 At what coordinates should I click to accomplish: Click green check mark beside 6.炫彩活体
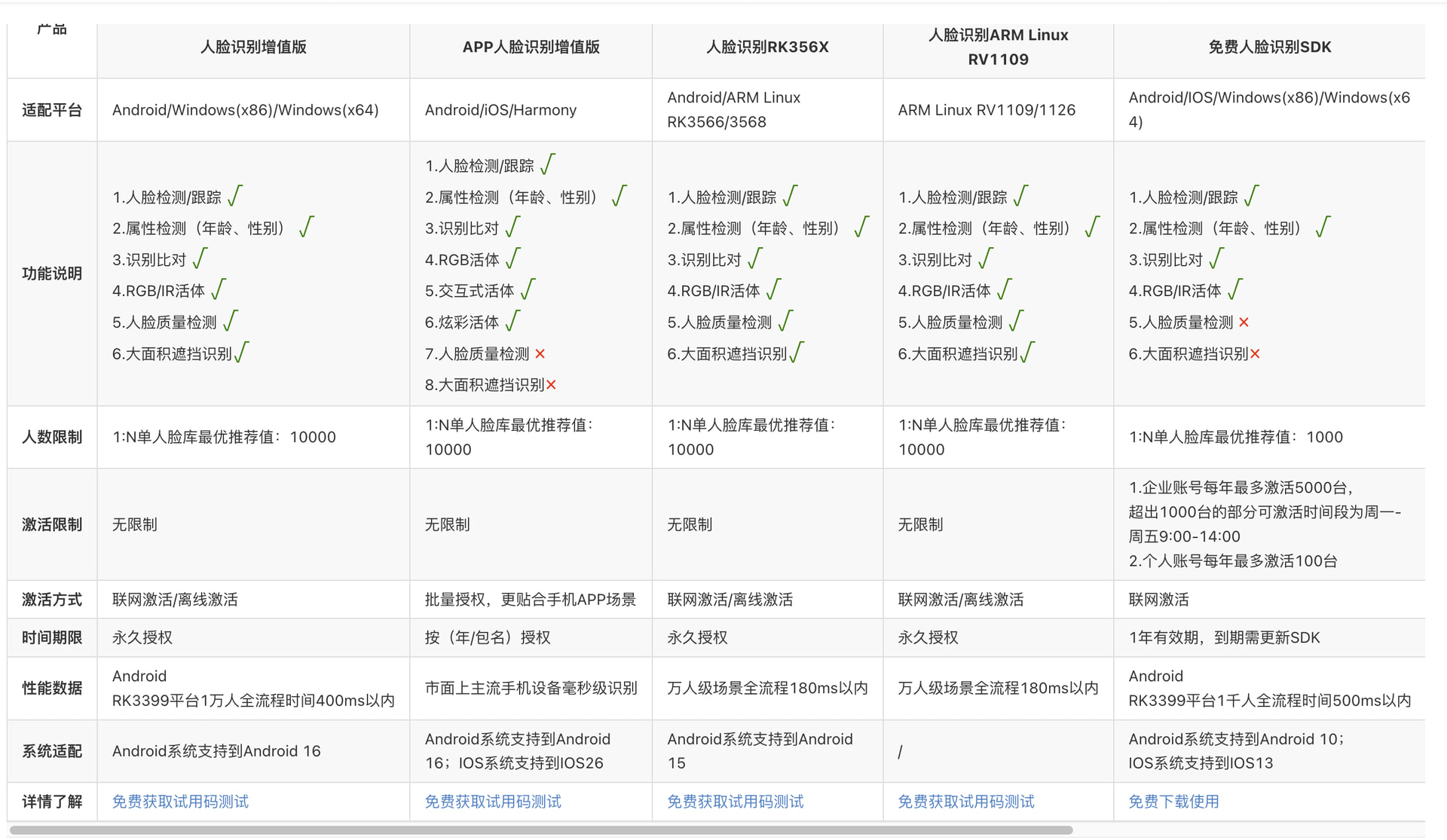(512, 321)
